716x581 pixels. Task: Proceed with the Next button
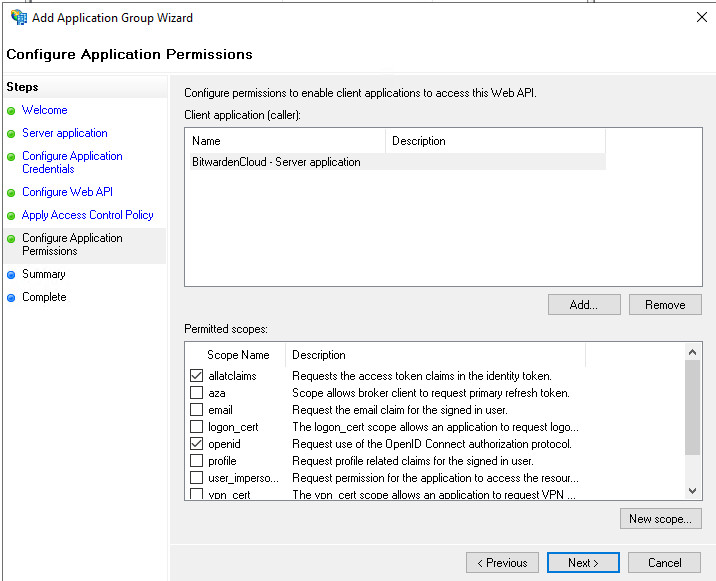pos(583,563)
